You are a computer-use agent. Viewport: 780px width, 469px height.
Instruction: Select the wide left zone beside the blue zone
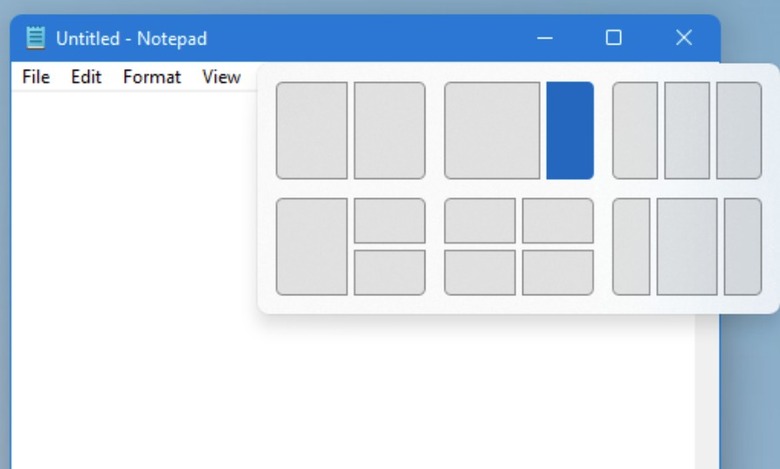click(x=492, y=131)
